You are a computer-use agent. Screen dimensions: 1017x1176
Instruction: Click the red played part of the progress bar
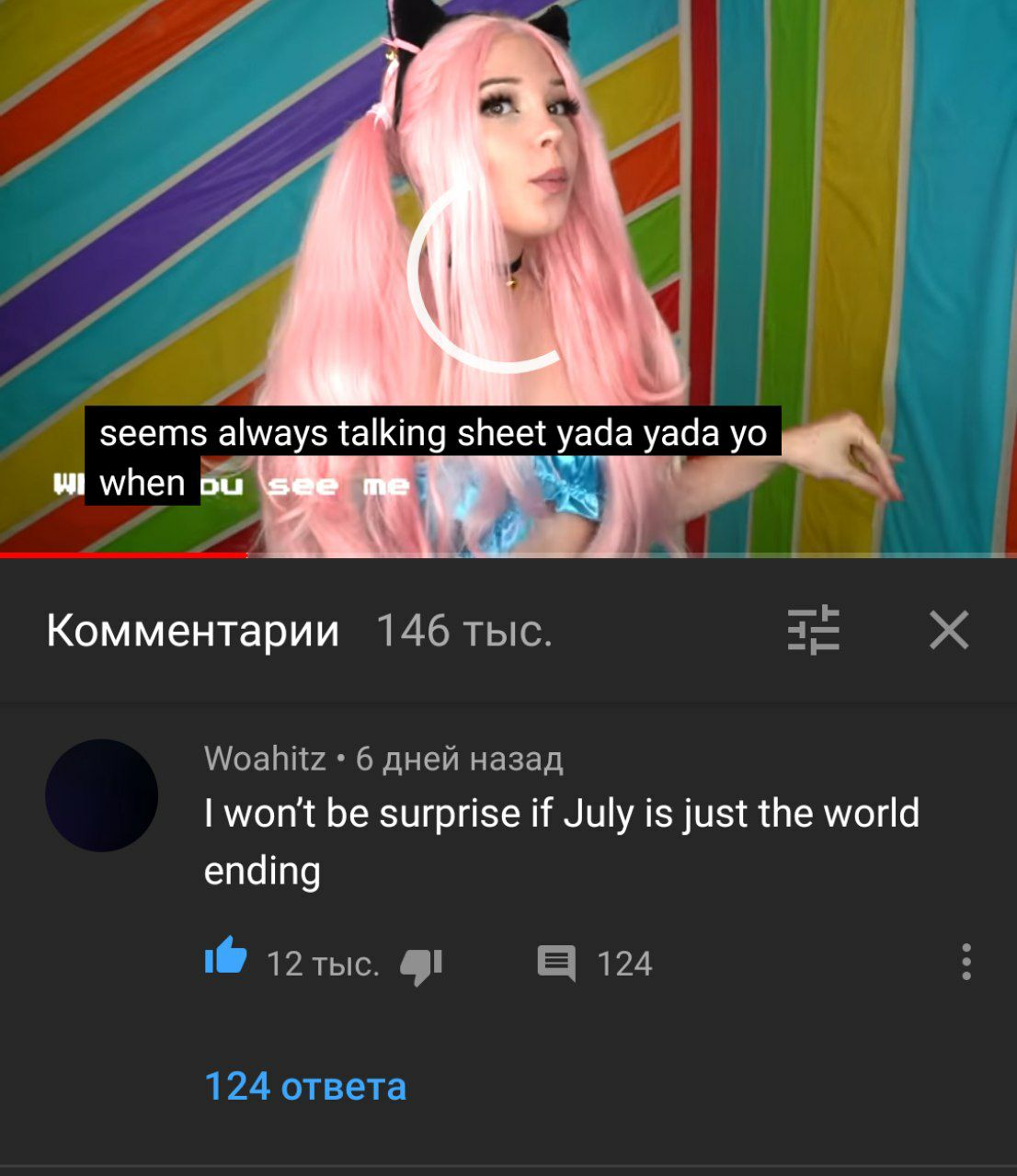123,554
